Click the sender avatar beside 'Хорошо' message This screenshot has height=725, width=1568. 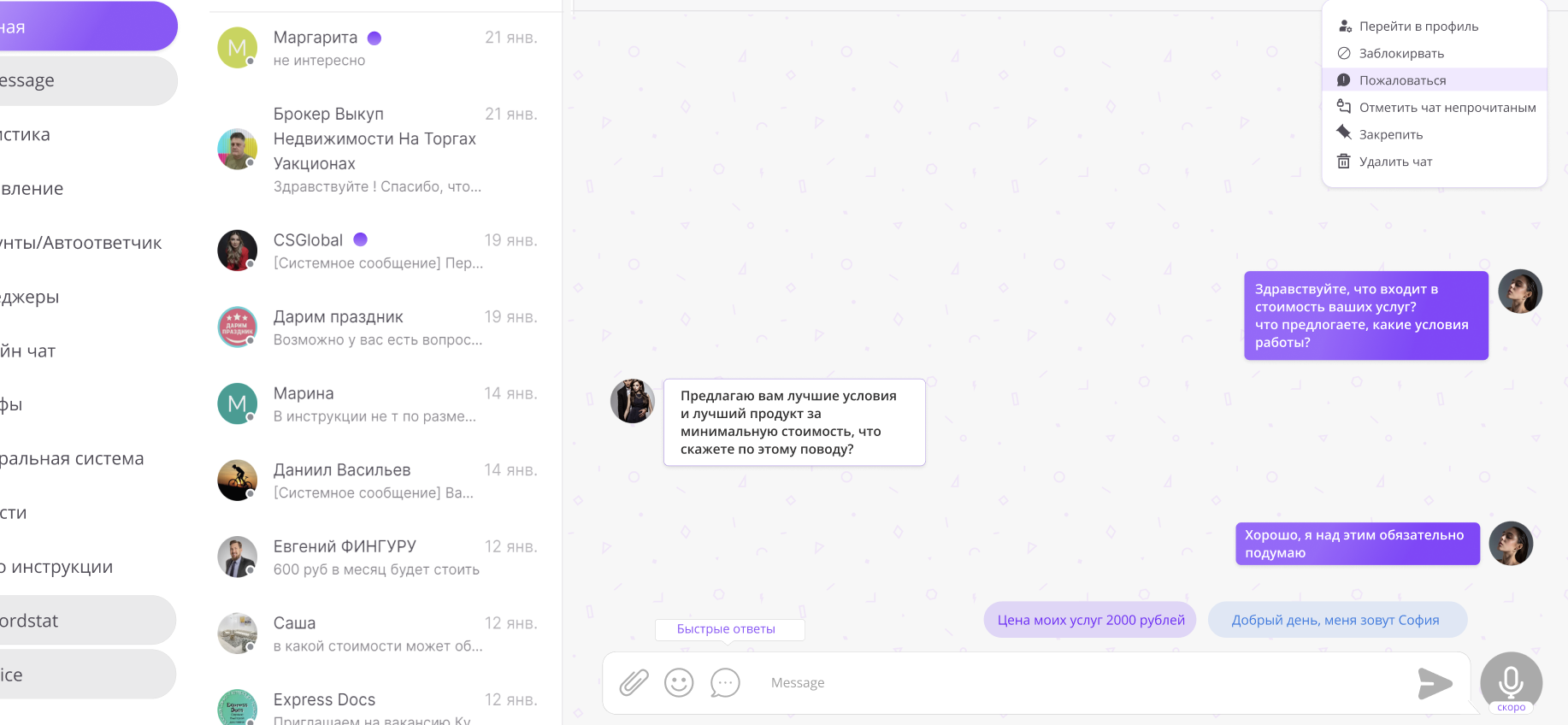point(1511,544)
